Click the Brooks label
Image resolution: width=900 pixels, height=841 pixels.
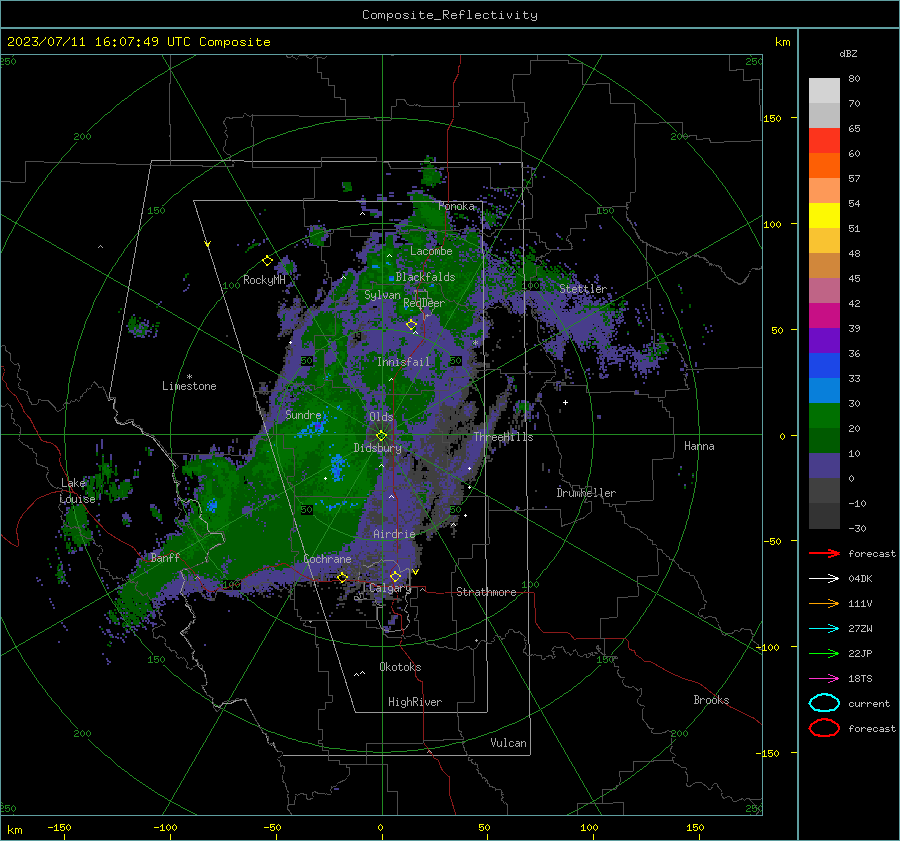711,700
